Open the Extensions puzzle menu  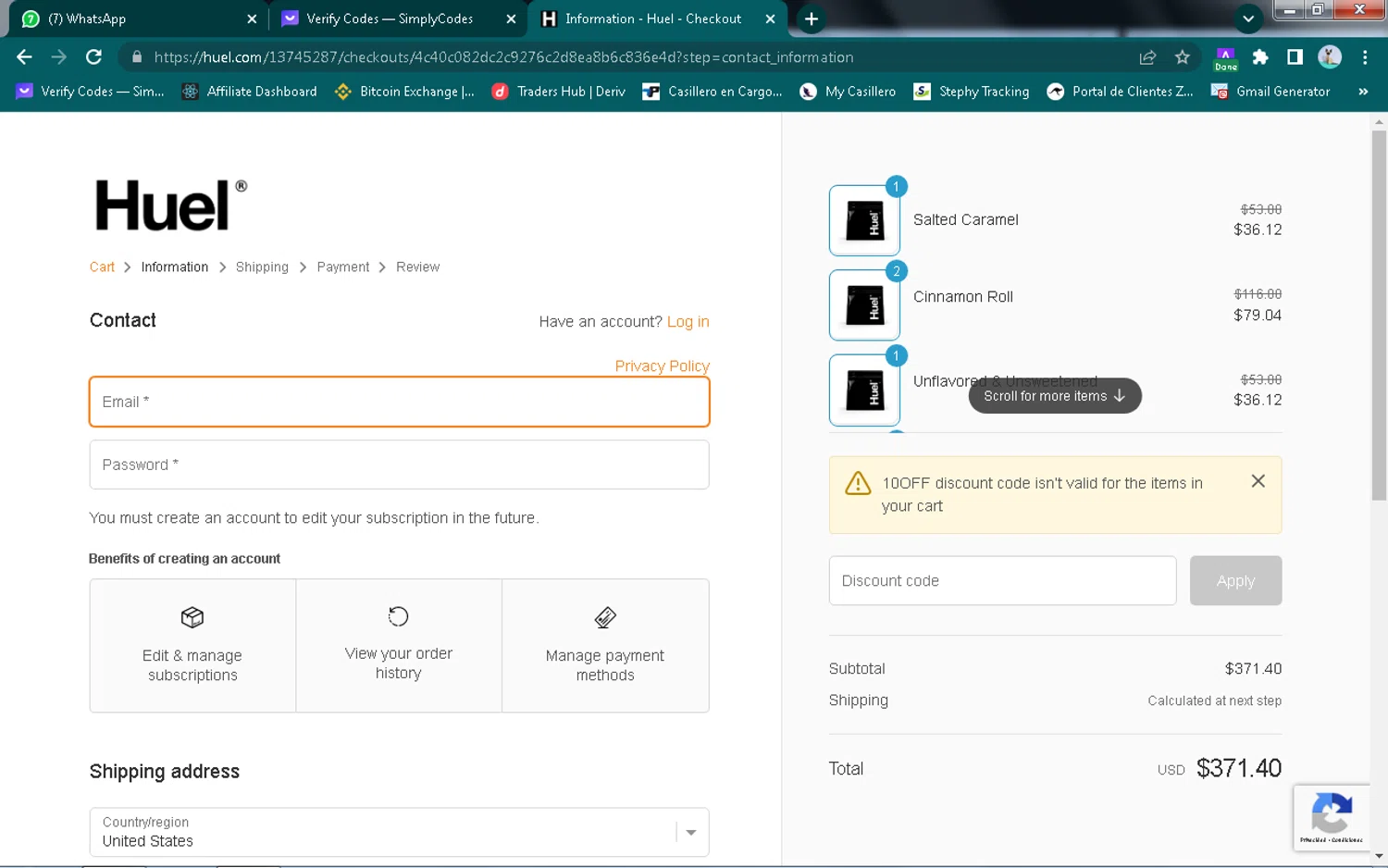coord(1260,57)
